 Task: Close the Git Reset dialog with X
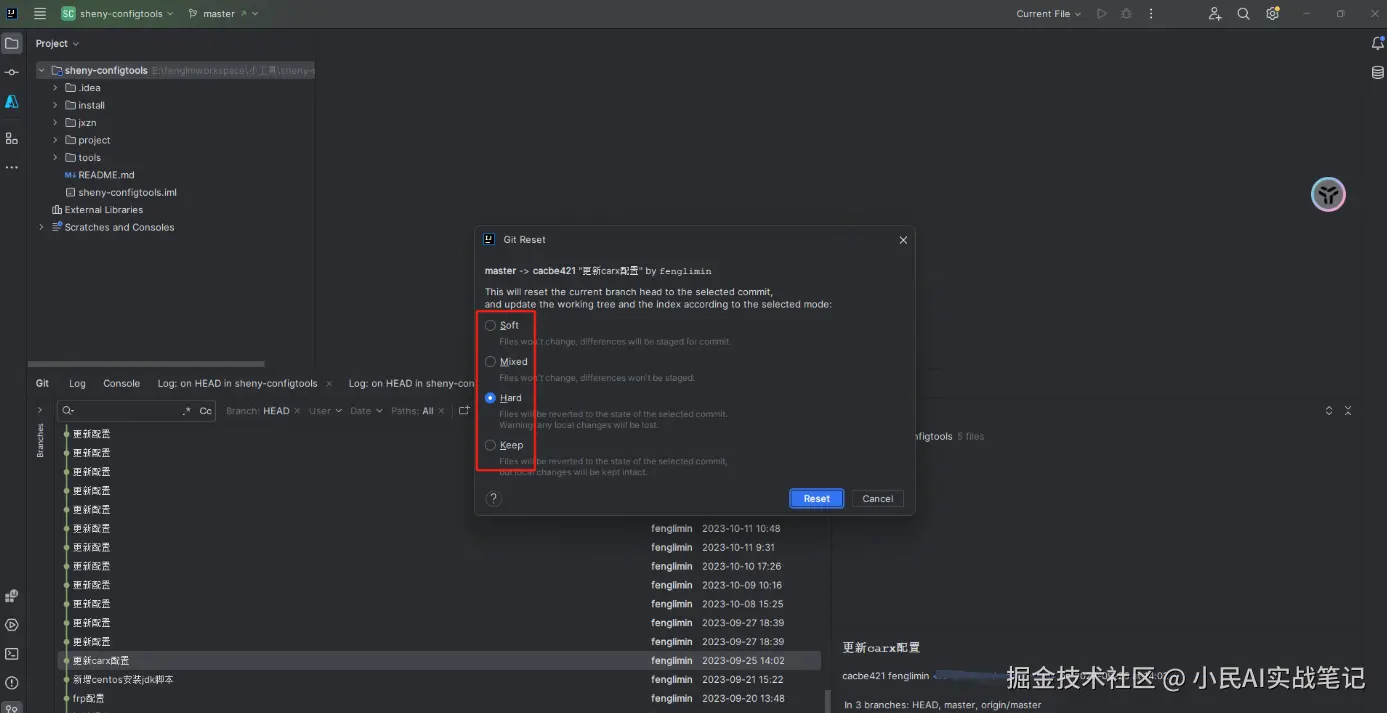(903, 240)
